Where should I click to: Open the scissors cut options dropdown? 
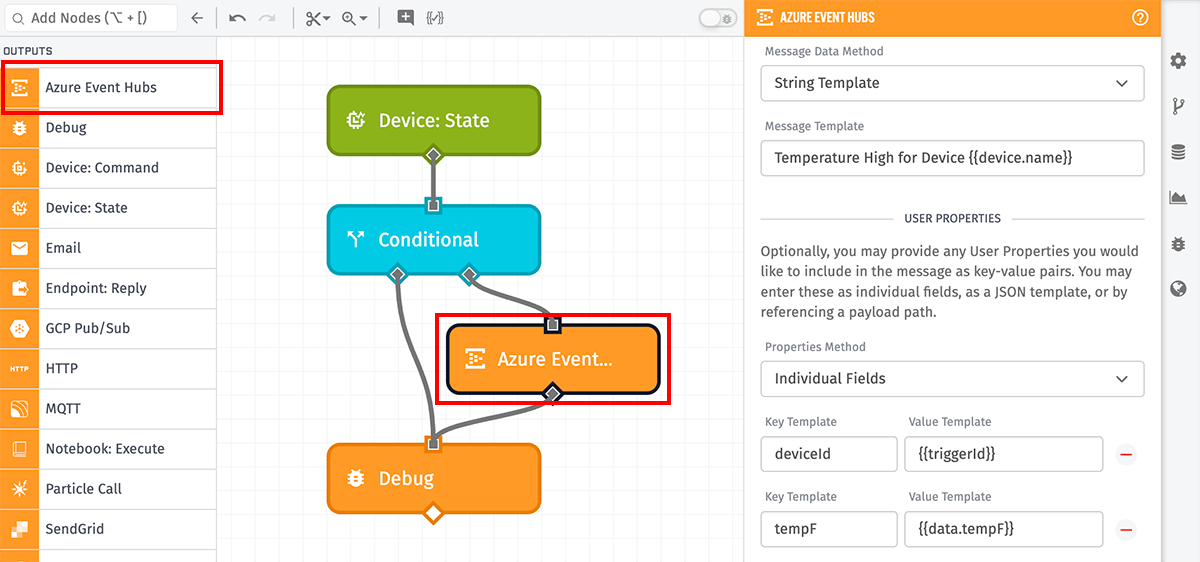pos(318,18)
